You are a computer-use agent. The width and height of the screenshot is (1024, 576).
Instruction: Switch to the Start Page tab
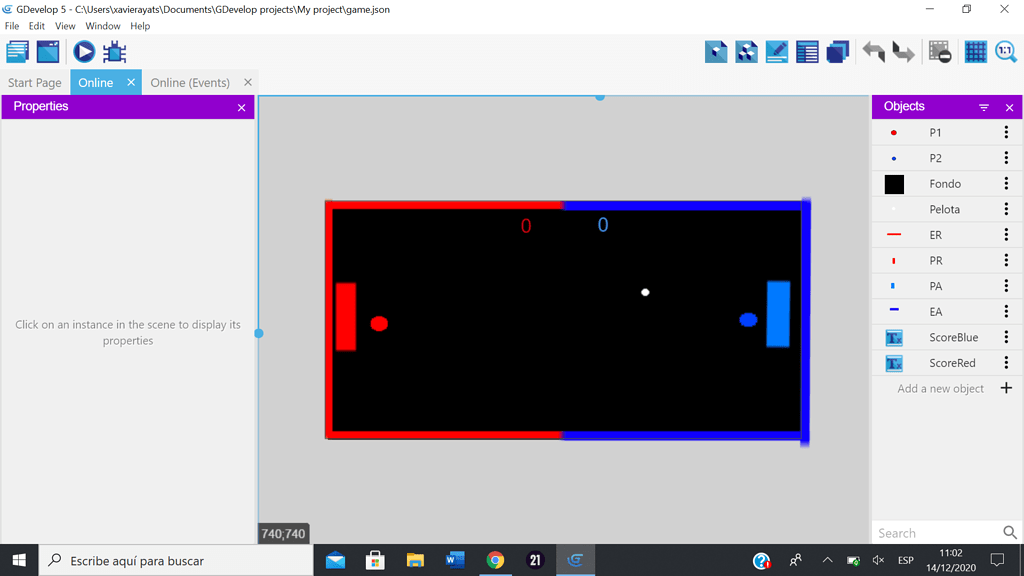point(34,82)
